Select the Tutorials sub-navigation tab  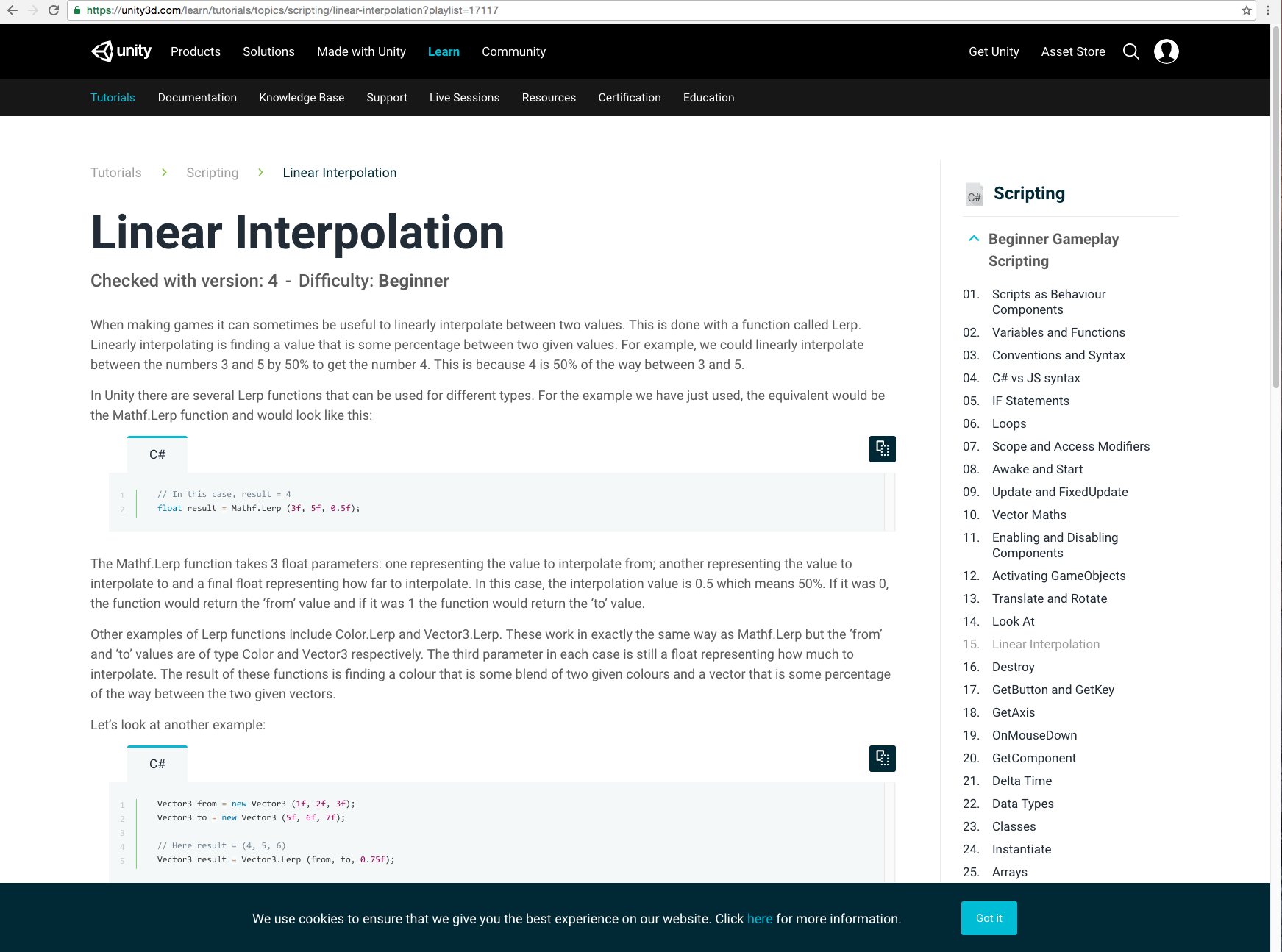(113, 98)
